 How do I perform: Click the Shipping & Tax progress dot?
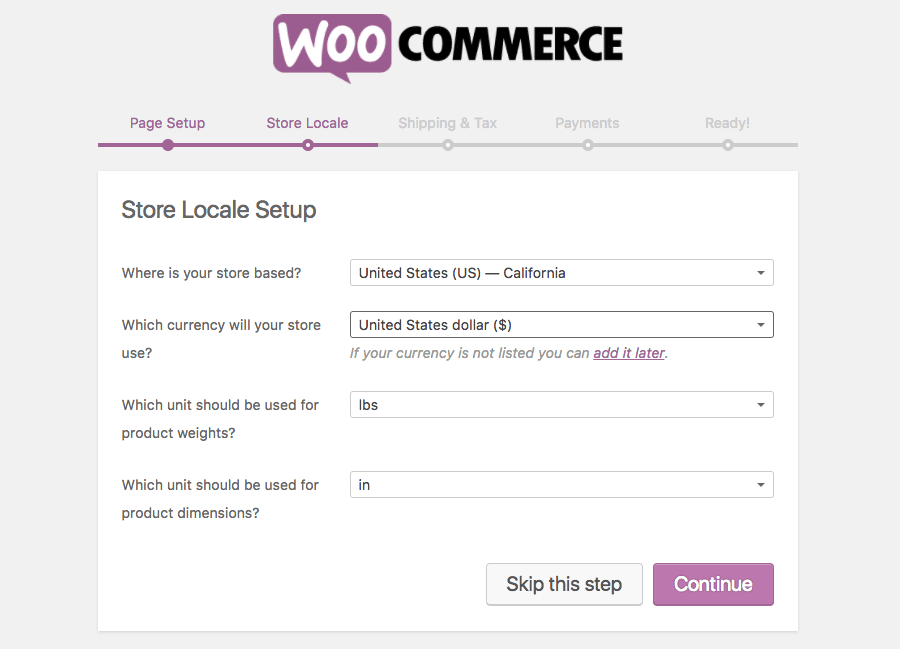coord(448,145)
